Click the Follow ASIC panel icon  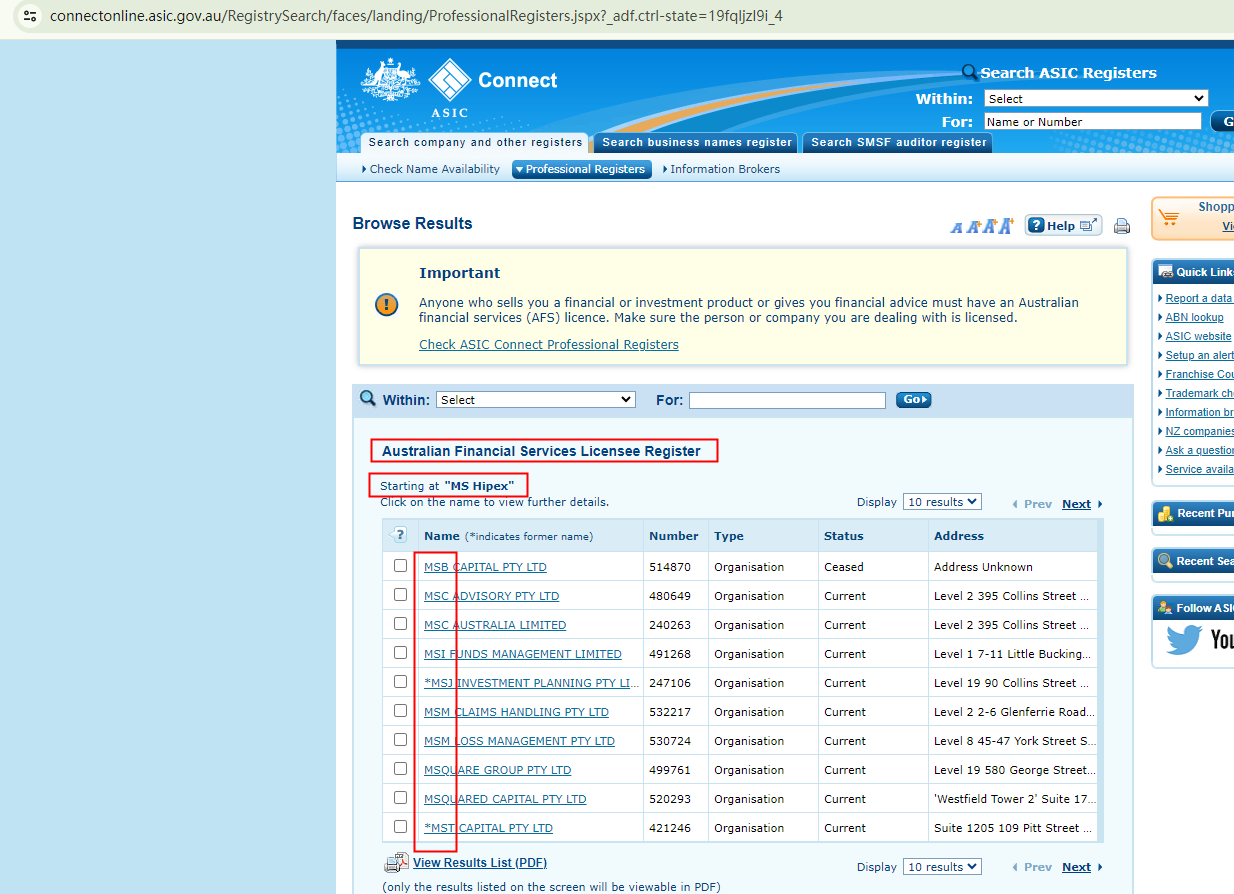coord(1165,607)
